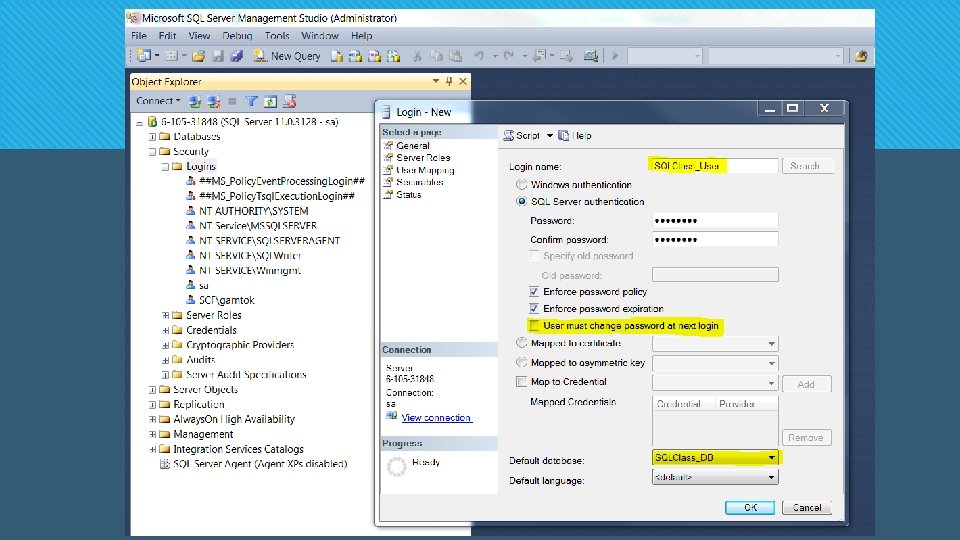Expand the Server Roles folder node
Viewport: 960px width, 540px height.
pyautogui.click(x=165, y=315)
